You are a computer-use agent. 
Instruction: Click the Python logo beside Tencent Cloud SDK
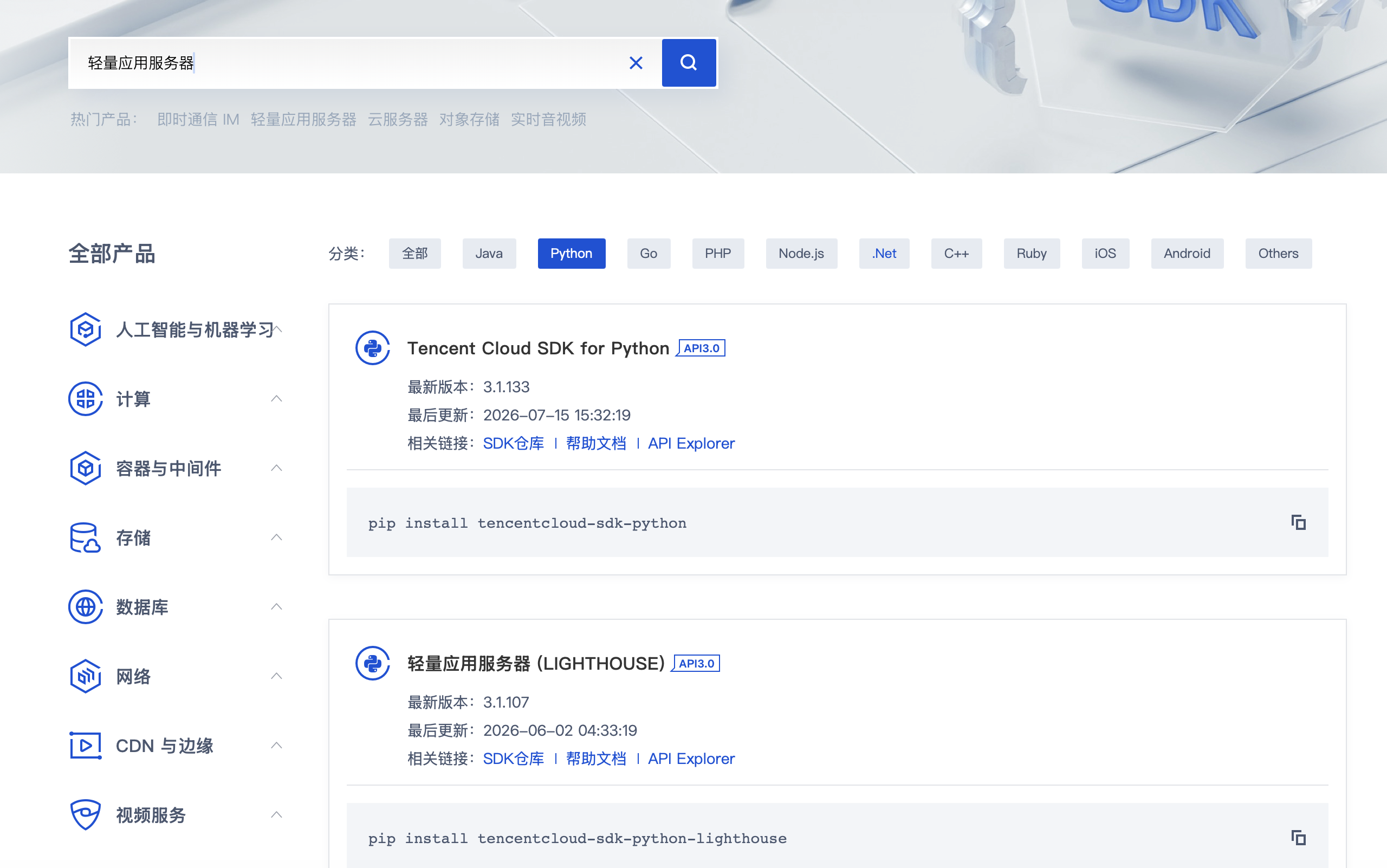[x=373, y=348]
